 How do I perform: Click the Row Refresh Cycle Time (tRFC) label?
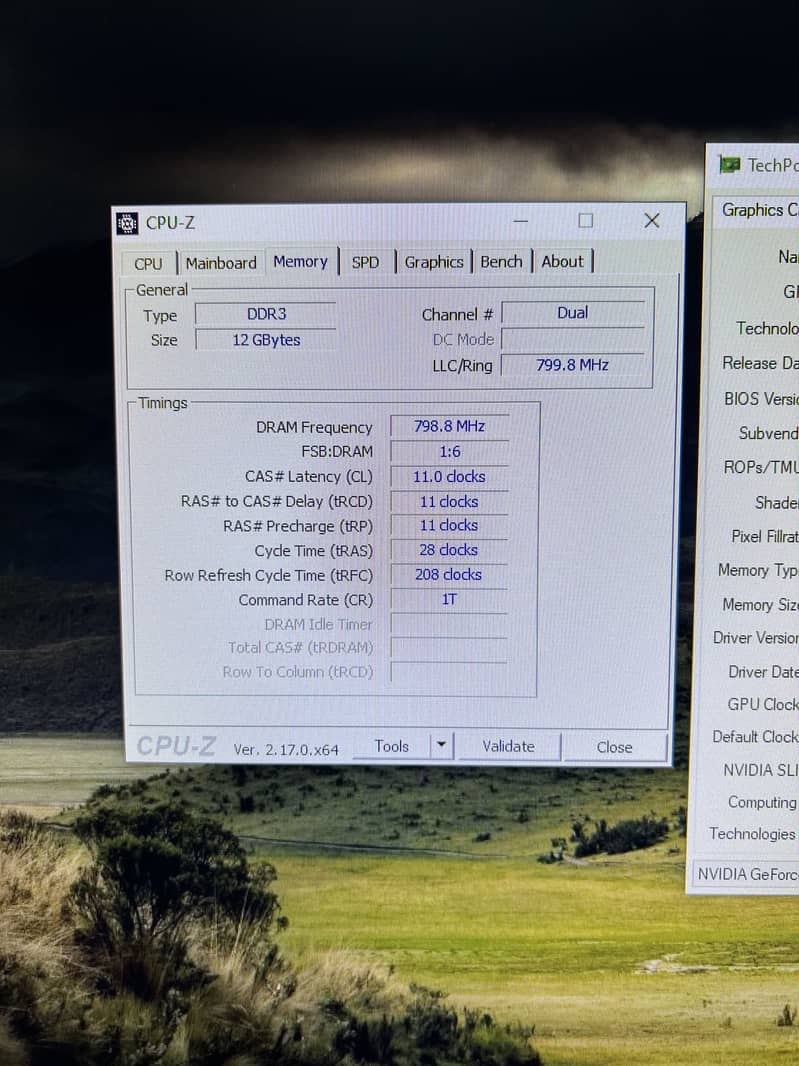tap(269, 576)
